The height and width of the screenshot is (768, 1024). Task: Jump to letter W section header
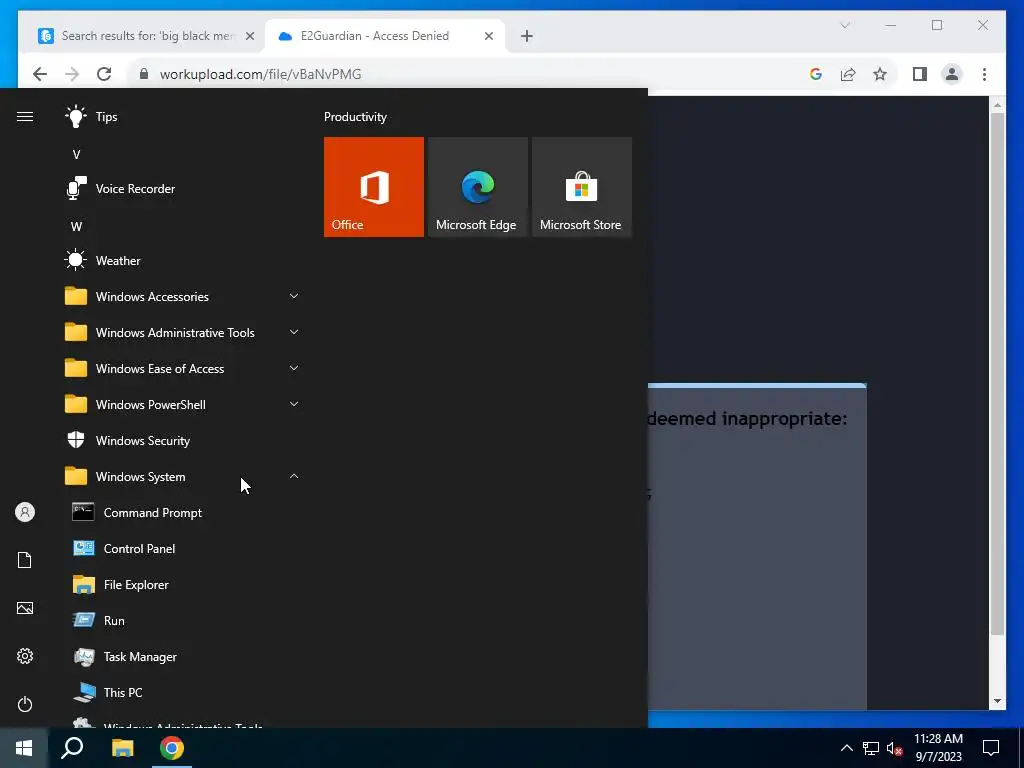76,227
